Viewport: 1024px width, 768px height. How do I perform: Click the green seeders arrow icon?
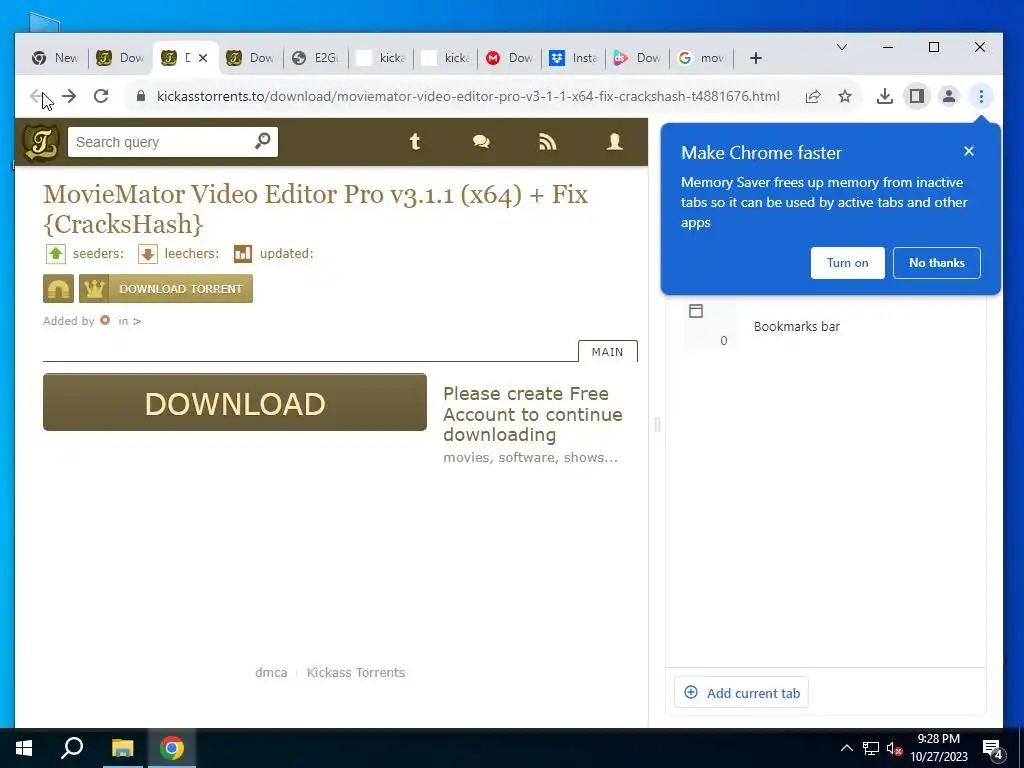coord(56,253)
